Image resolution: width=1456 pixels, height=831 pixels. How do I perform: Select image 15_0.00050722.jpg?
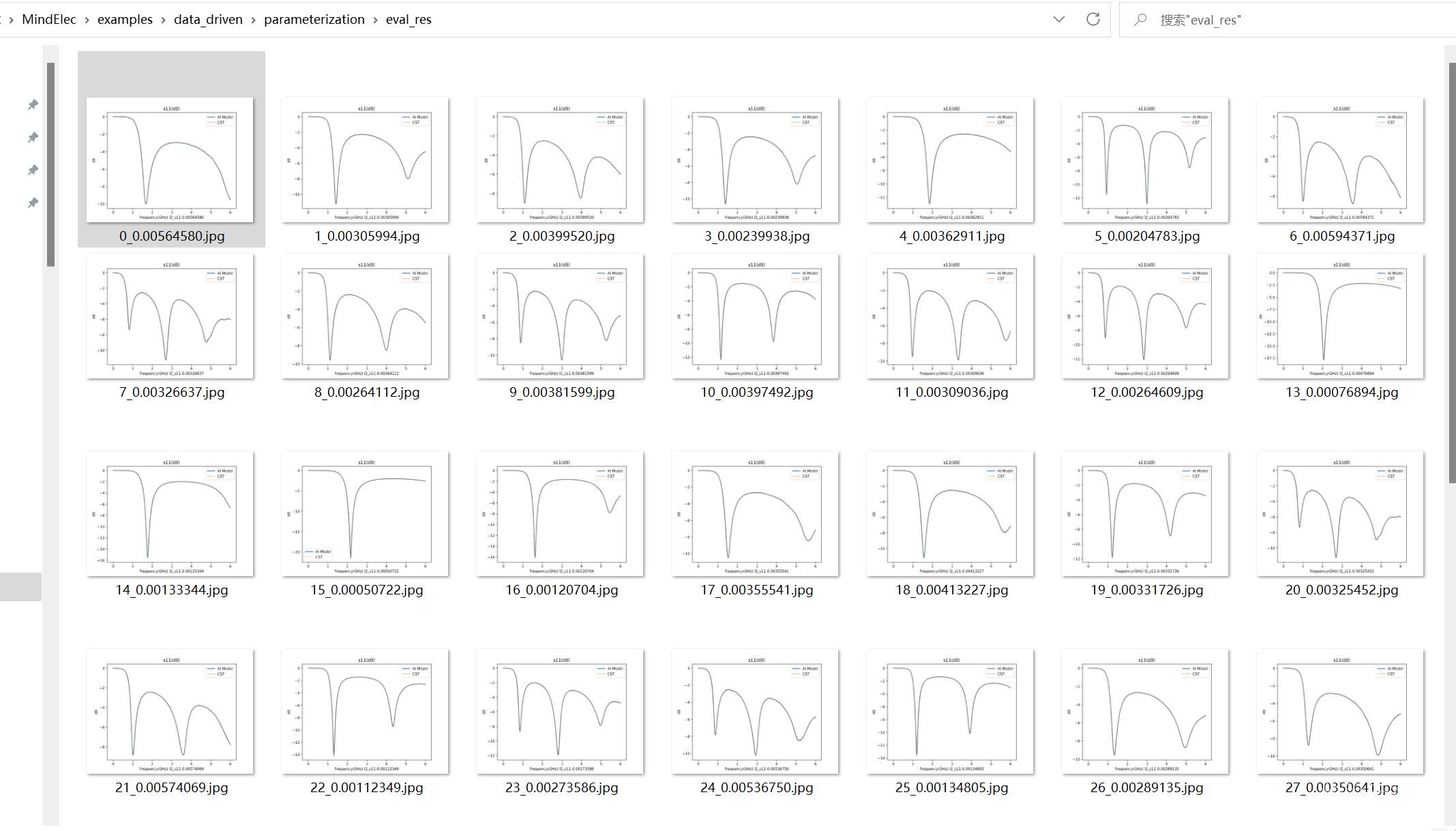click(366, 513)
